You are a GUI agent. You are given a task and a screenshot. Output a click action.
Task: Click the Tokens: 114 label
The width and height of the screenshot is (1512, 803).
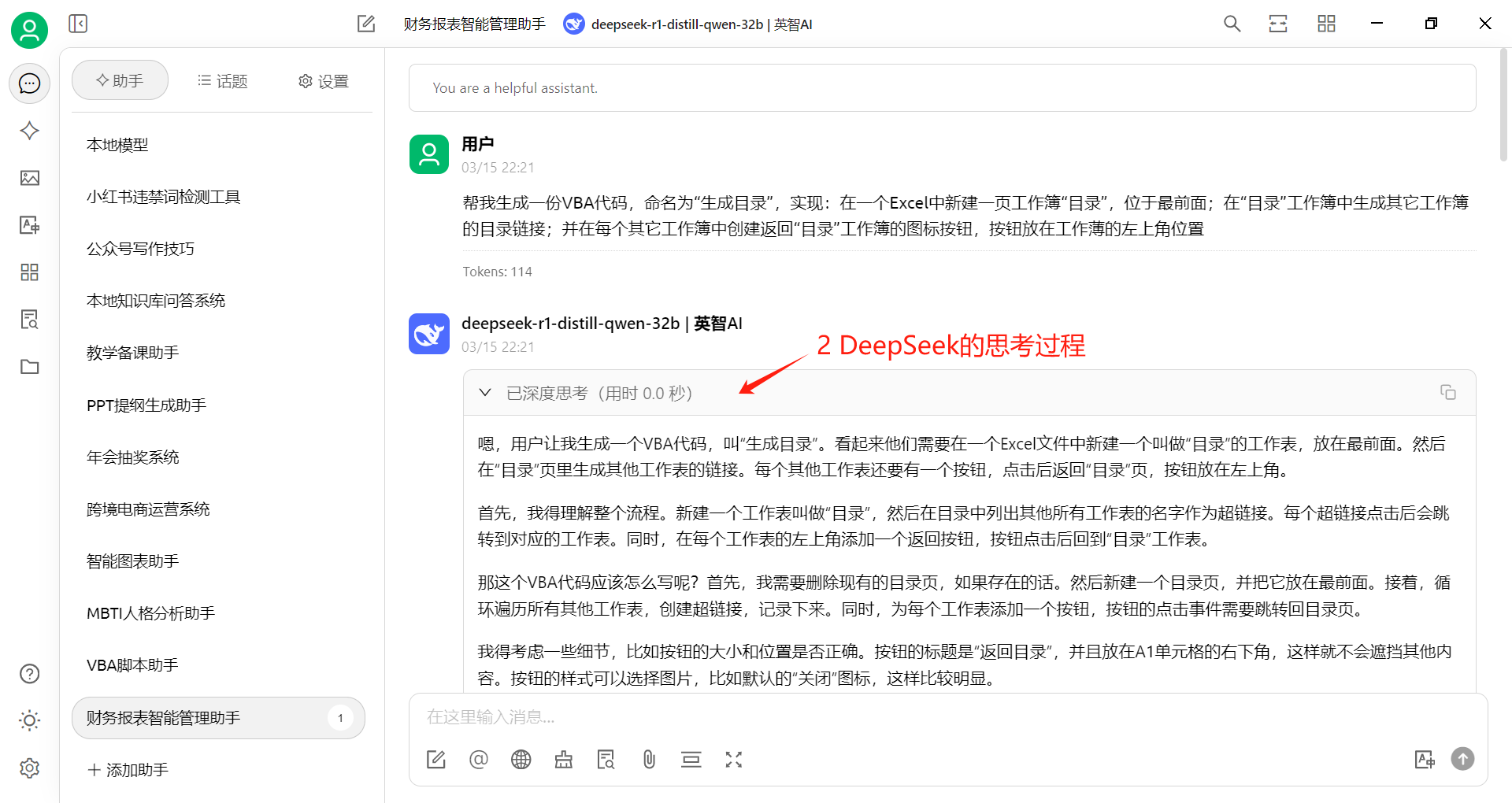pos(497,272)
